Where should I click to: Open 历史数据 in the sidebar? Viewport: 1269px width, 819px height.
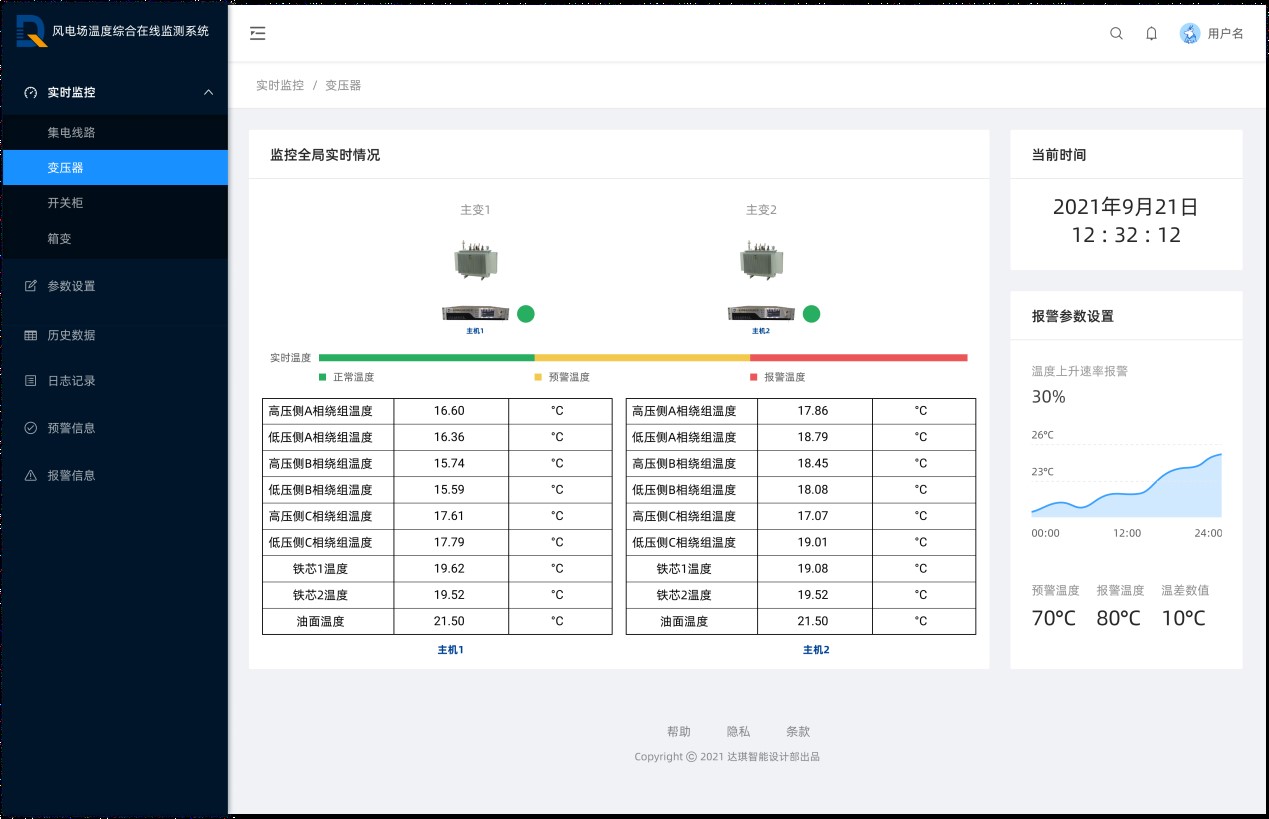(71, 335)
